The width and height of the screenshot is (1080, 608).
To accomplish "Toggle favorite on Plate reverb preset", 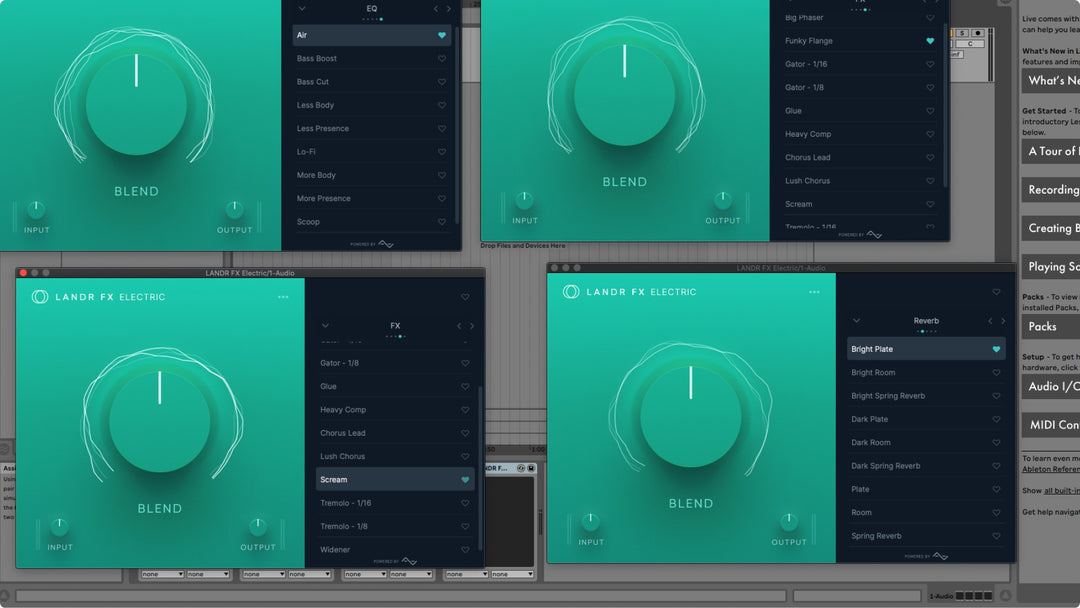I will (x=996, y=490).
